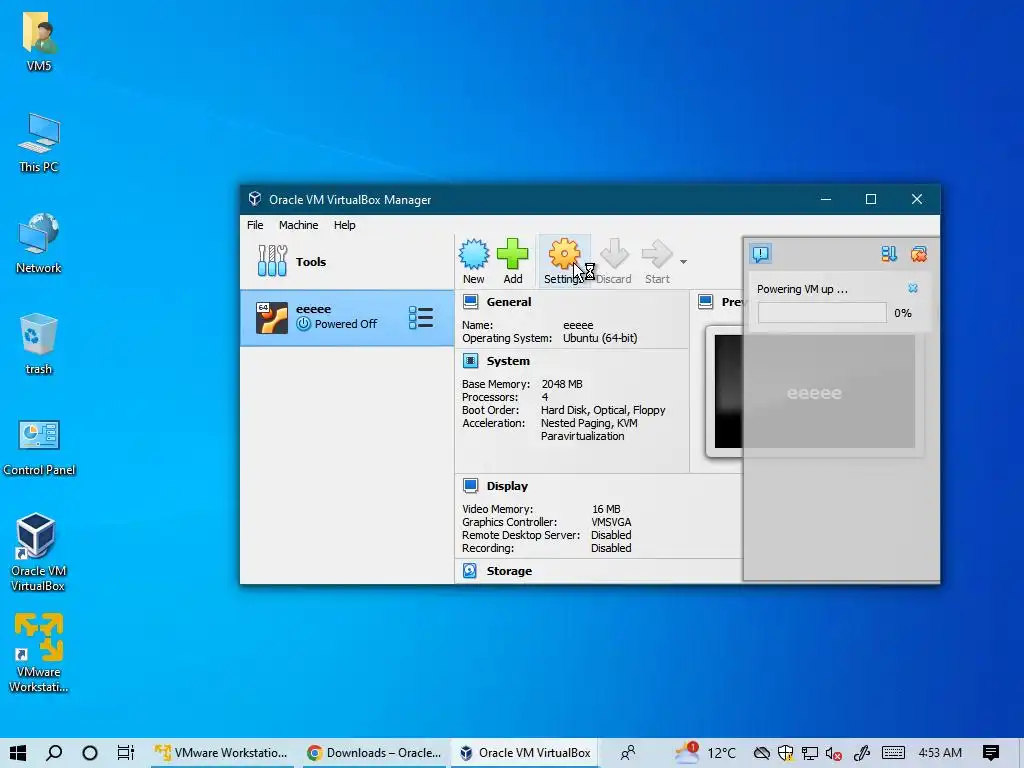The height and width of the screenshot is (768, 1024).
Task: Open the File menu
Action: click(x=255, y=225)
